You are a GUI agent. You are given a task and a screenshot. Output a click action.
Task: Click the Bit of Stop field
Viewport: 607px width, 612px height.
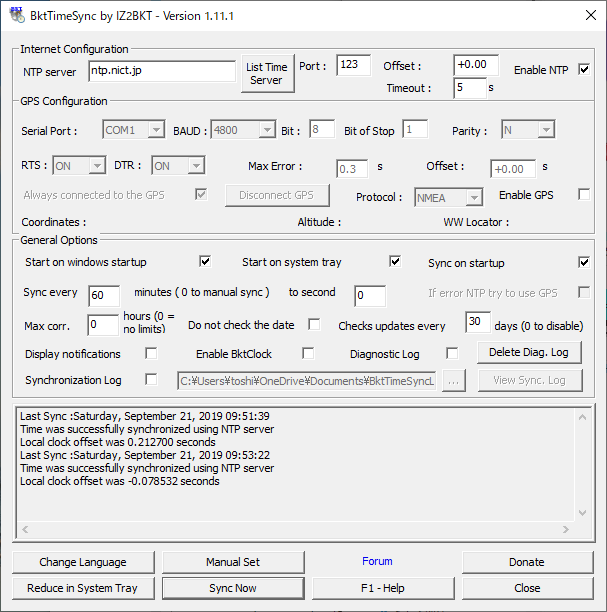[415, 129]
